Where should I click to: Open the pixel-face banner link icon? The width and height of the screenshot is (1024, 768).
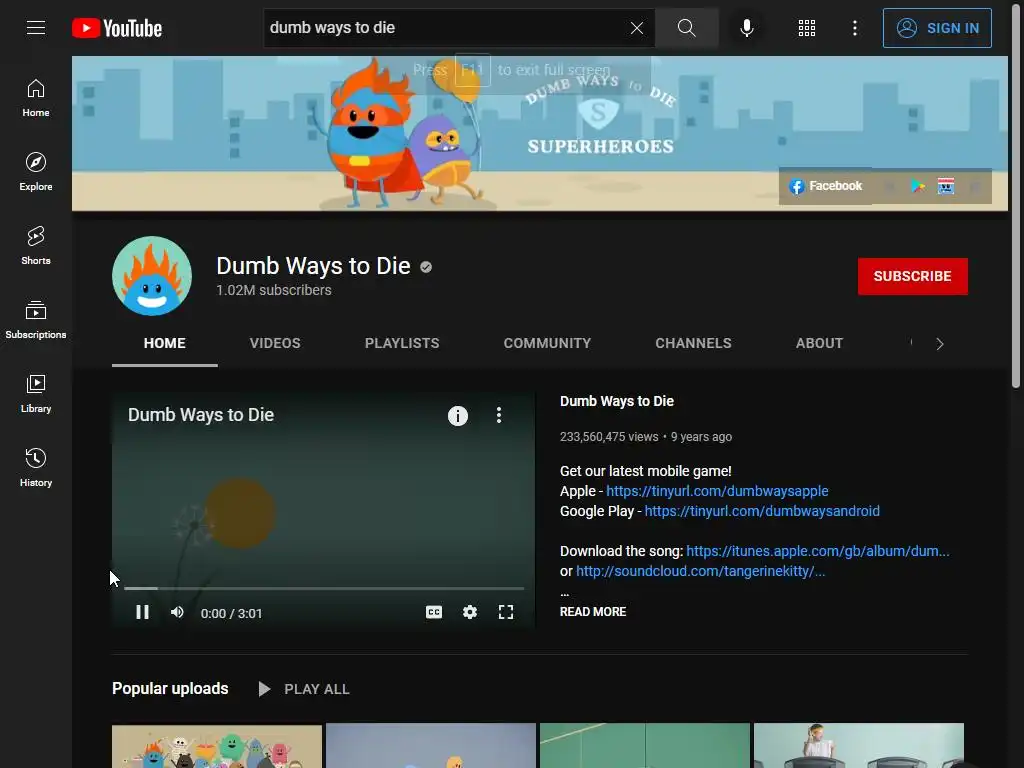[946, 186]
